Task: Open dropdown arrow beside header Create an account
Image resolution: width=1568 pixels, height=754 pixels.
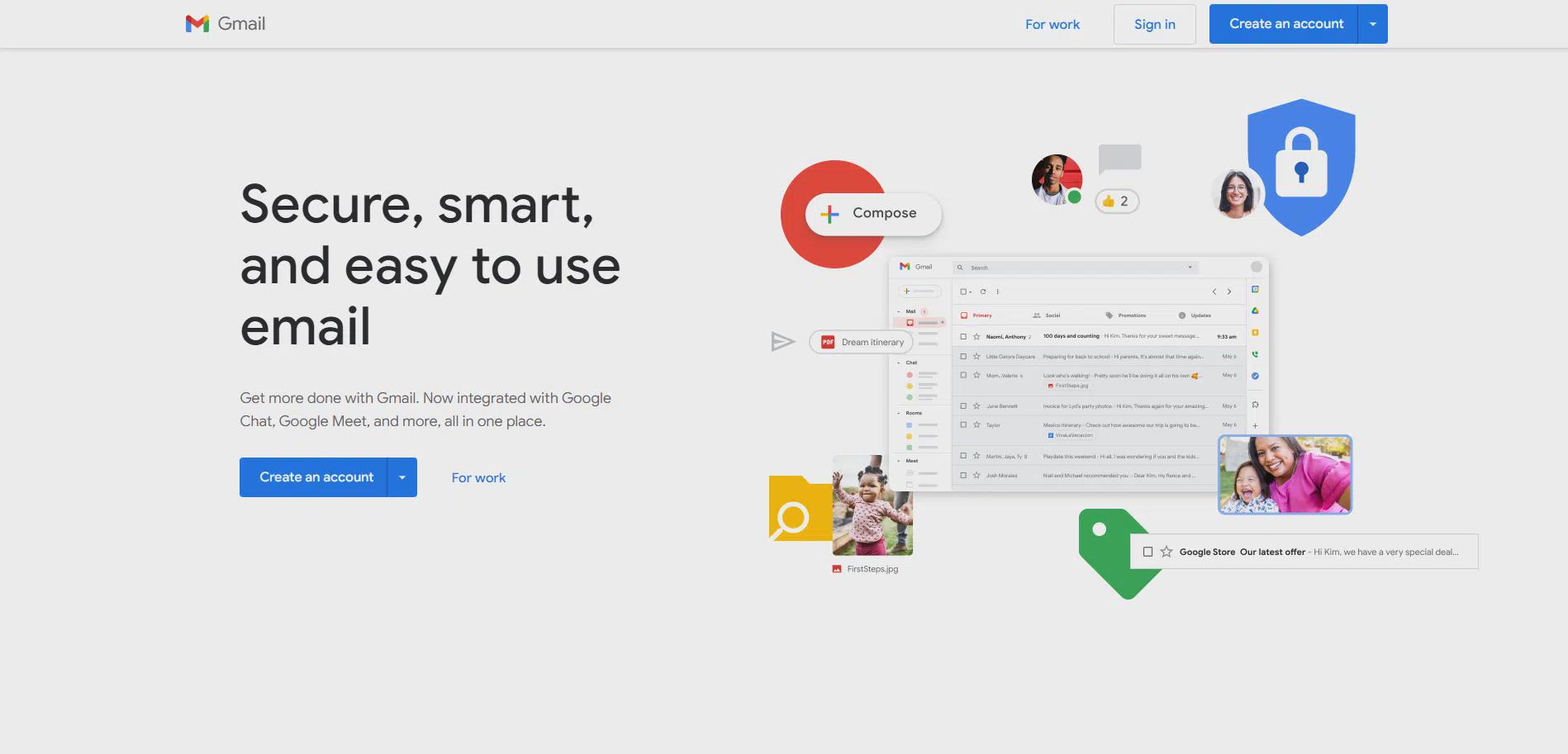Action: (1373, 24)
